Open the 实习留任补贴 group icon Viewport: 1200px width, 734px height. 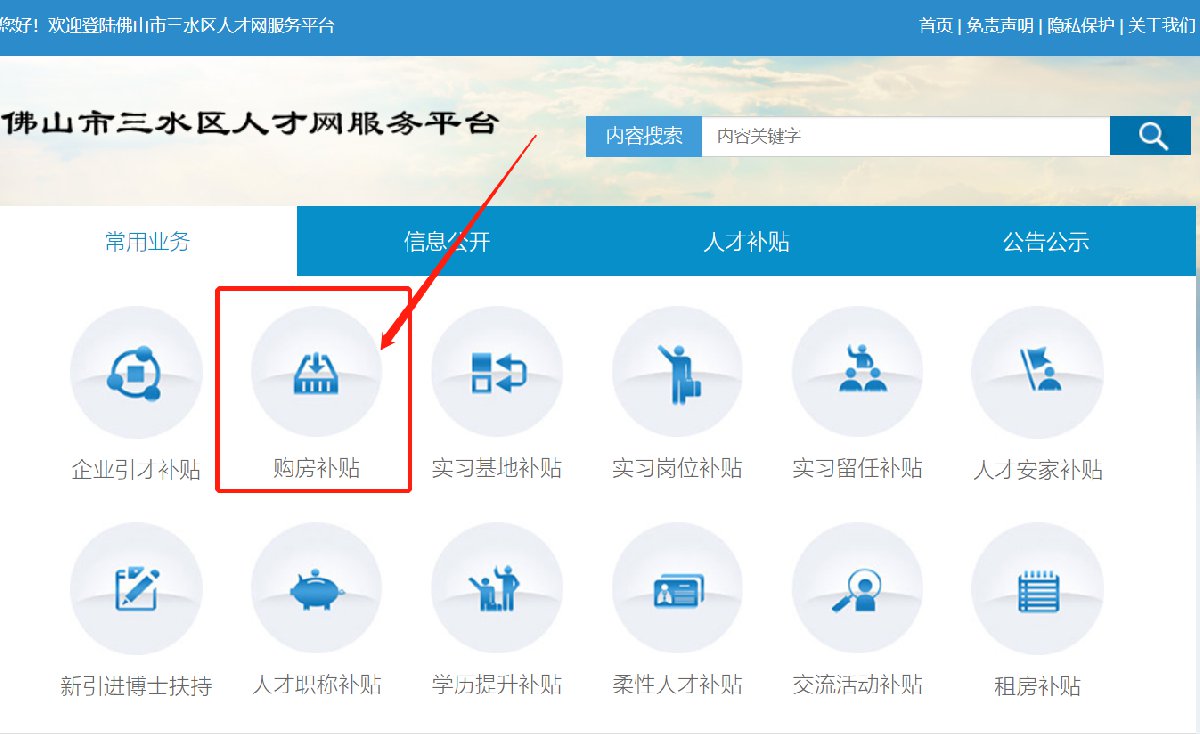point(857,373)
